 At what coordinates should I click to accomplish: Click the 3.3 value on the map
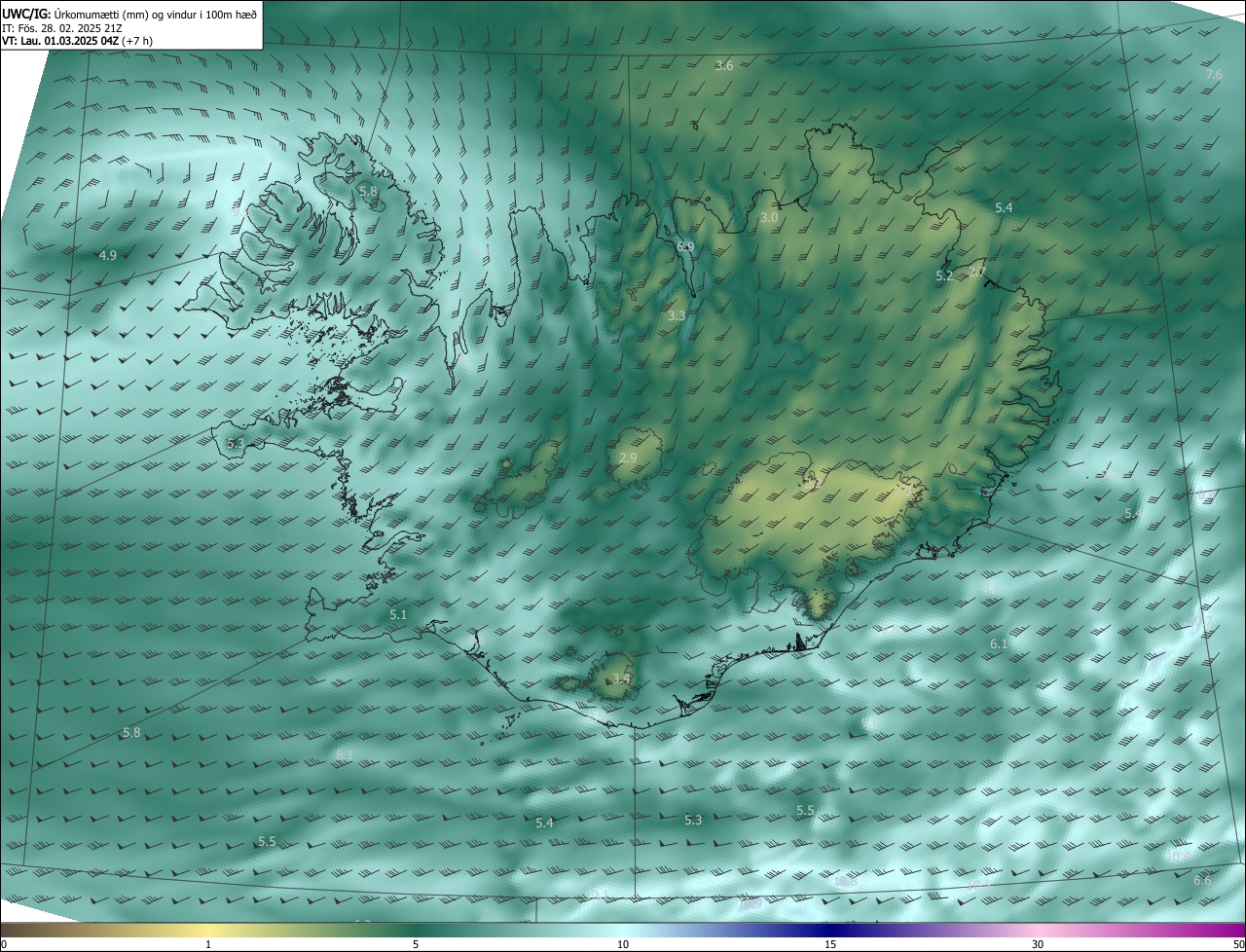(x=677, y=316)
